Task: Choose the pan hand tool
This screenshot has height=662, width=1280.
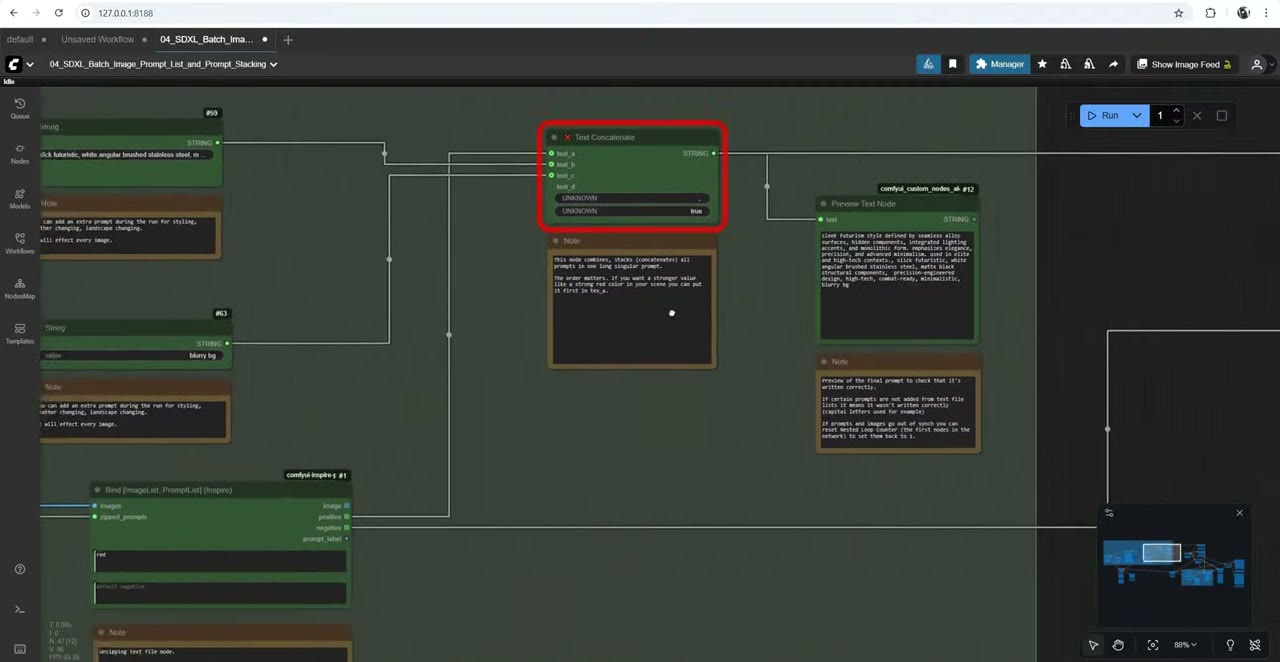Action: click(x=1118, y=645)
